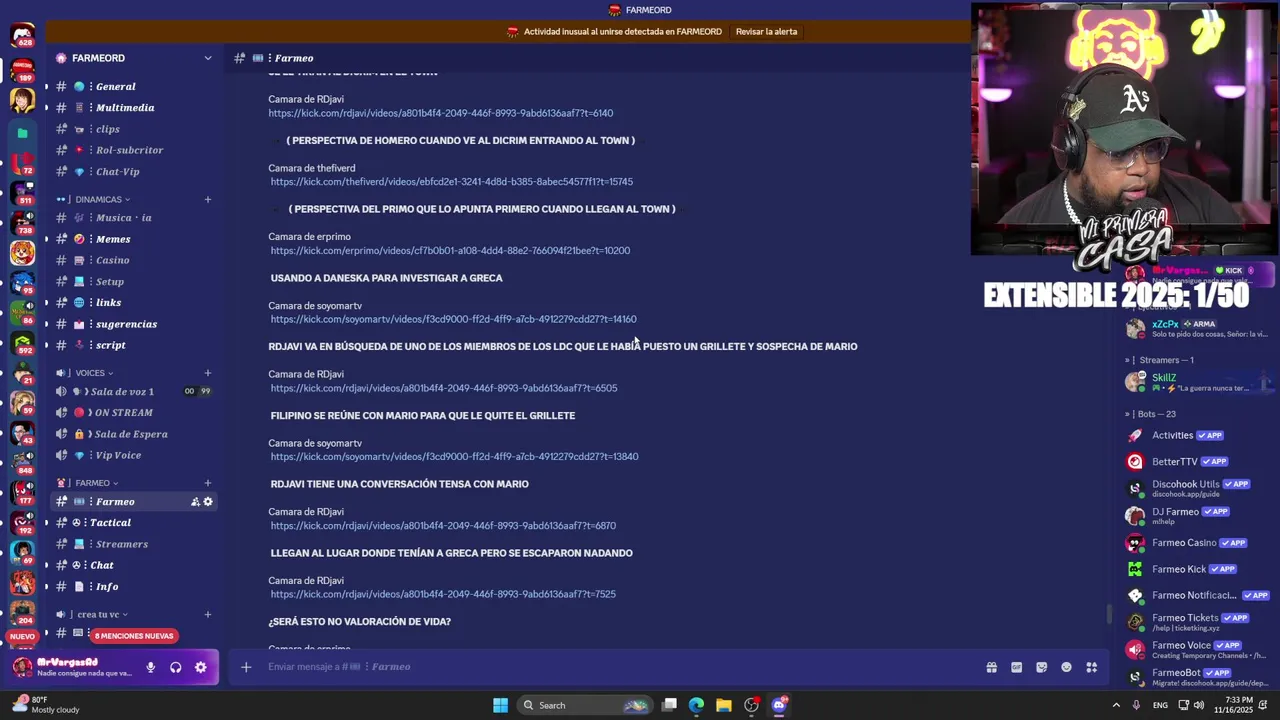The image size is (1280, 720).
Task: Open Microsoft Edge from the taskbar
Action: point(696,705)
